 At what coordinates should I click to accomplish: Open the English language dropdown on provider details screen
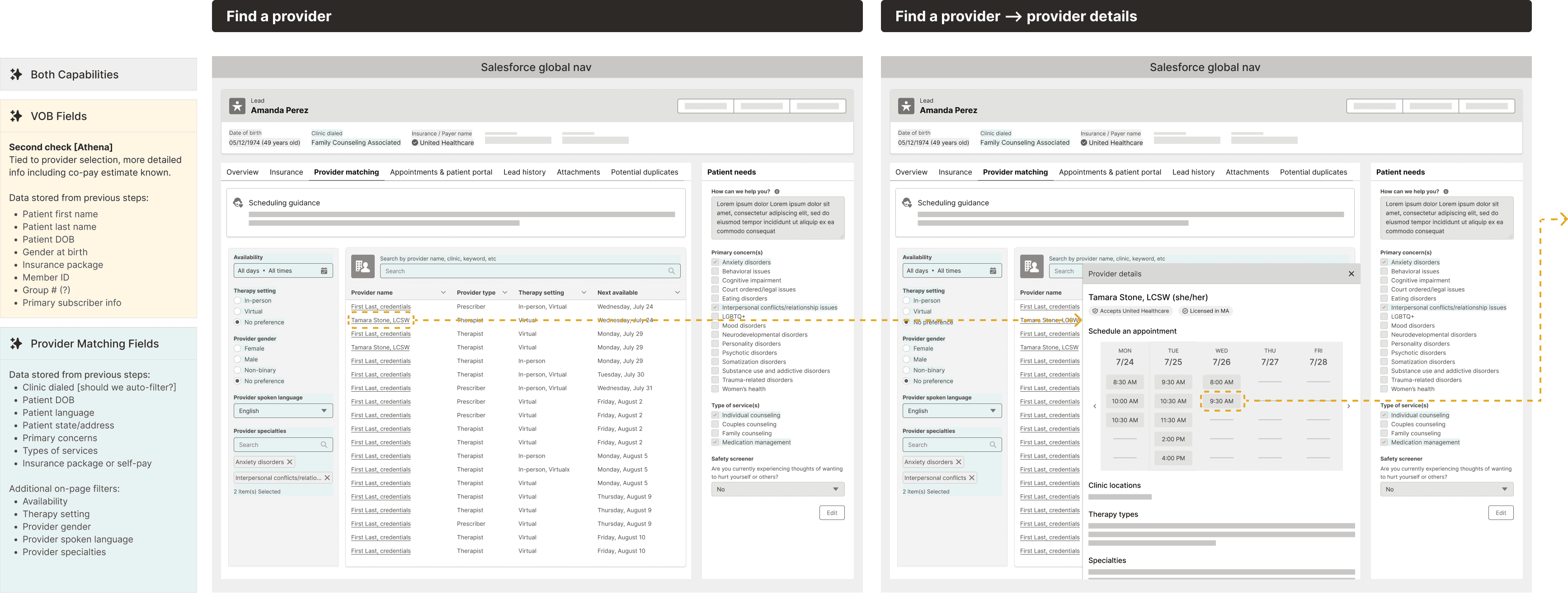pyautogui.click(x=952, y=411)
